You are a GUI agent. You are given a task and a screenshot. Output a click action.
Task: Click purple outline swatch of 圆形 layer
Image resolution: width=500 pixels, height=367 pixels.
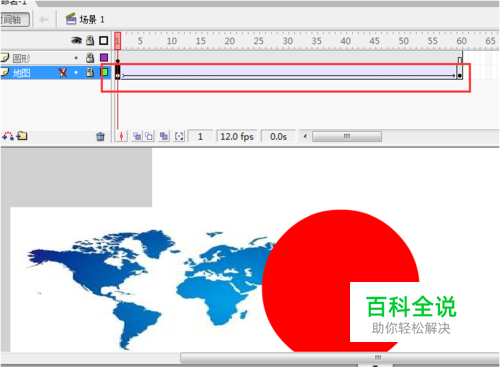[104, 58]
